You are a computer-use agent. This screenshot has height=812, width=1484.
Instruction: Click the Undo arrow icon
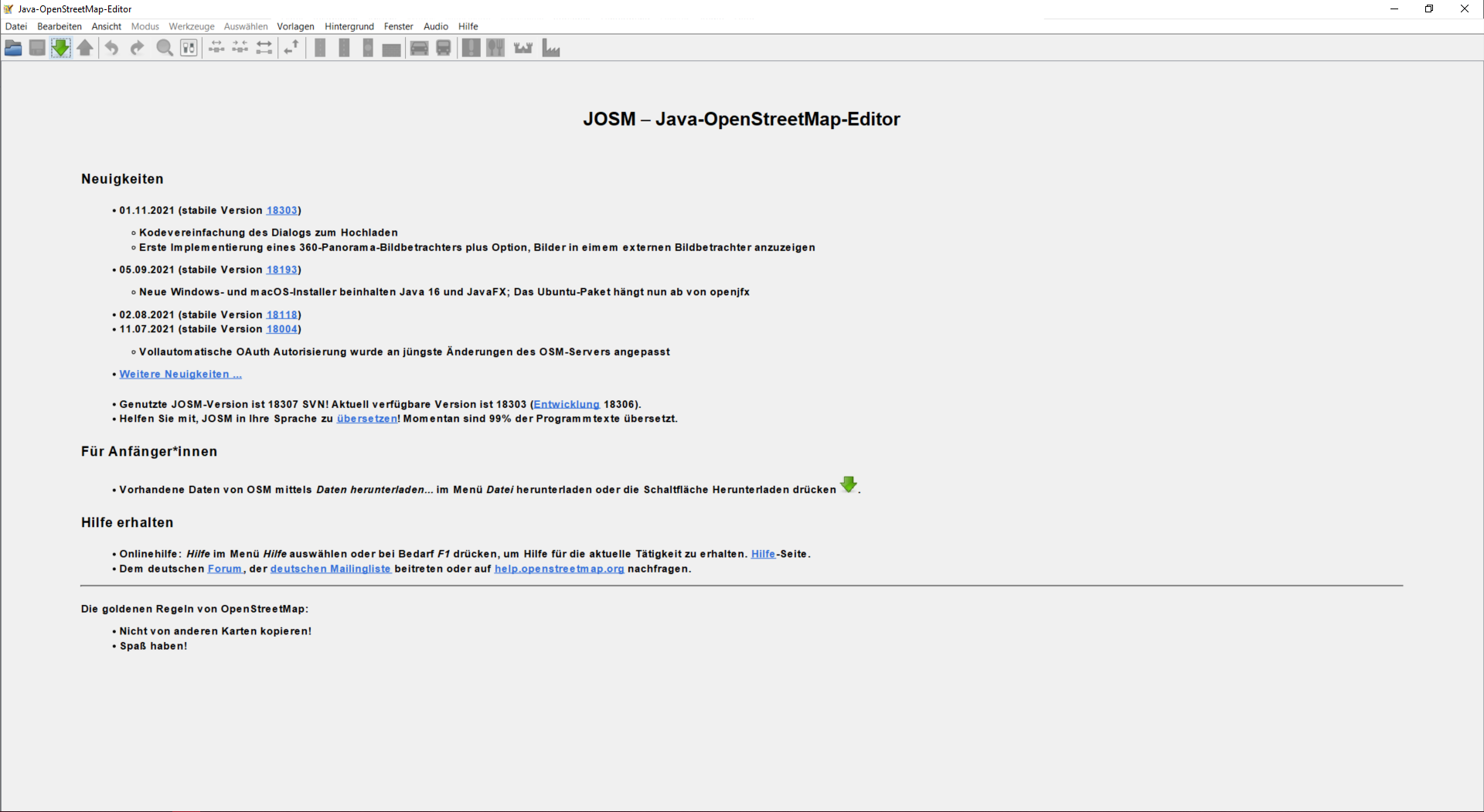[x=112, y=48]
